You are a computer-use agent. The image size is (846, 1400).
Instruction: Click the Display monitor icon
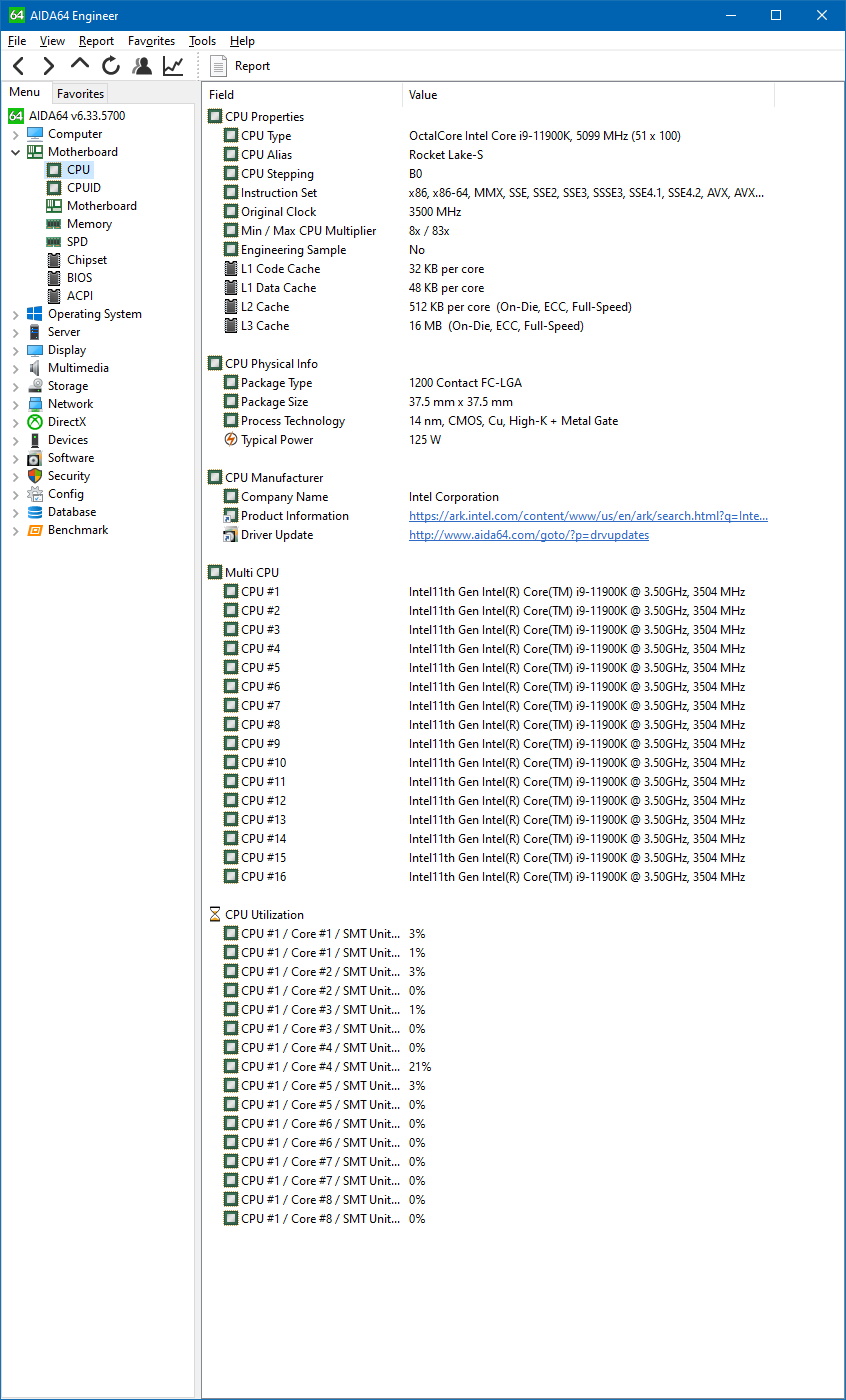tap(35, 350)
